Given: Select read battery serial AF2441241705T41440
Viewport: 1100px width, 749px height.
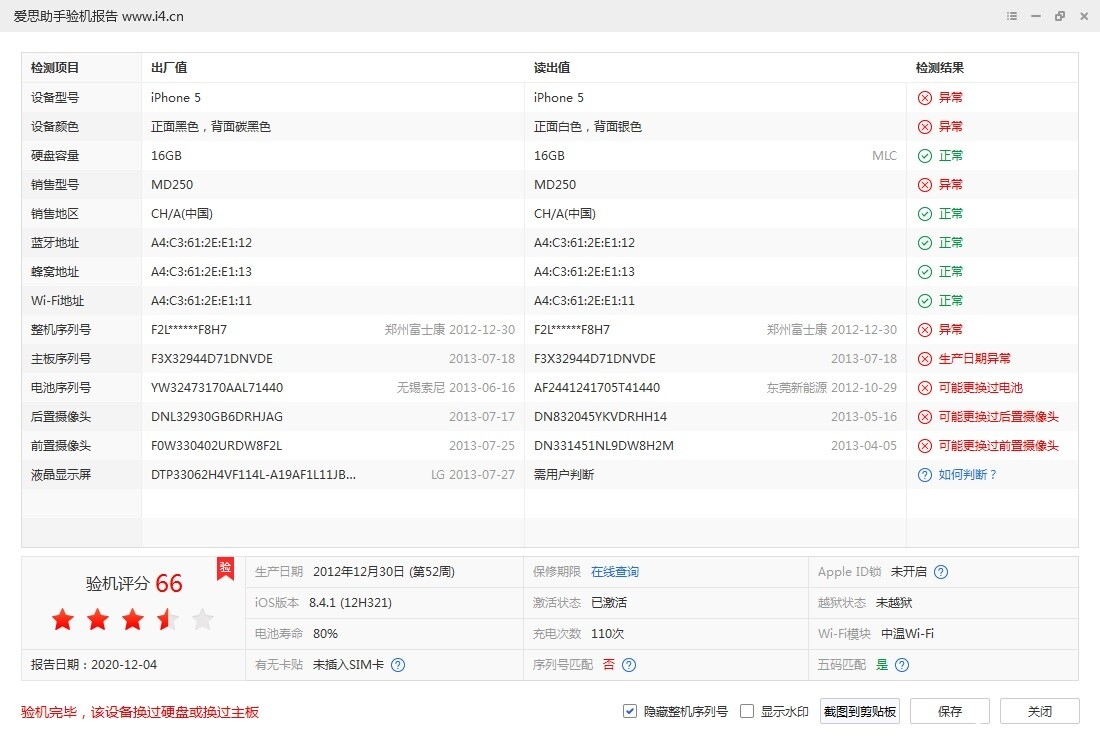Looking at the screenshot, I should (x=597, y=388).
